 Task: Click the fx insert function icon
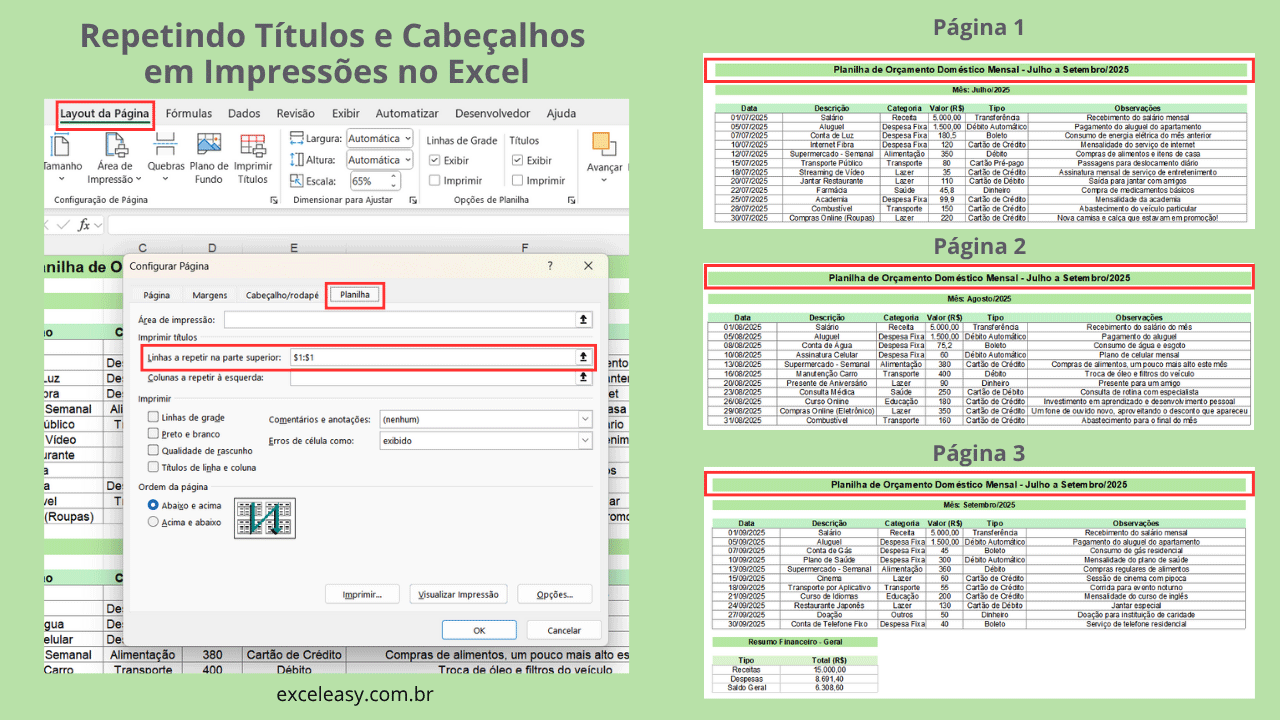point(84,224)
